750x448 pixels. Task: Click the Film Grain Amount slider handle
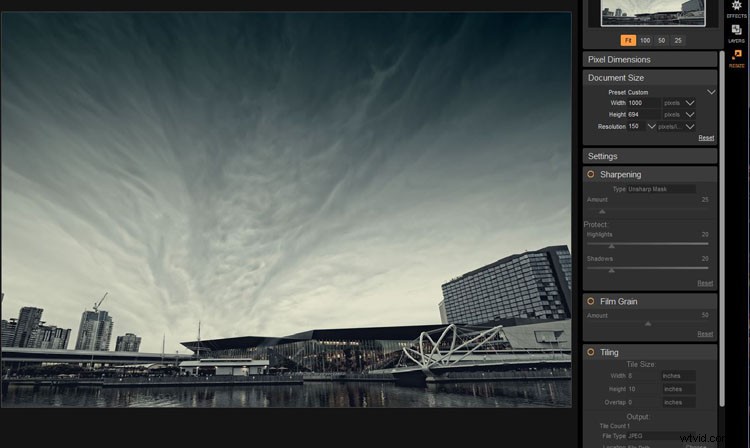648,324
